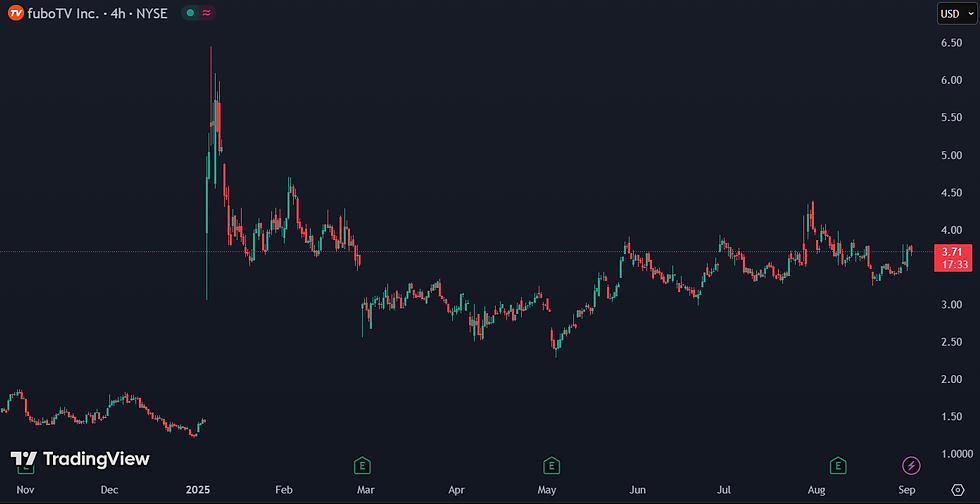
Task: Click the Jul label on time axis
Action: tap(724, 490)
